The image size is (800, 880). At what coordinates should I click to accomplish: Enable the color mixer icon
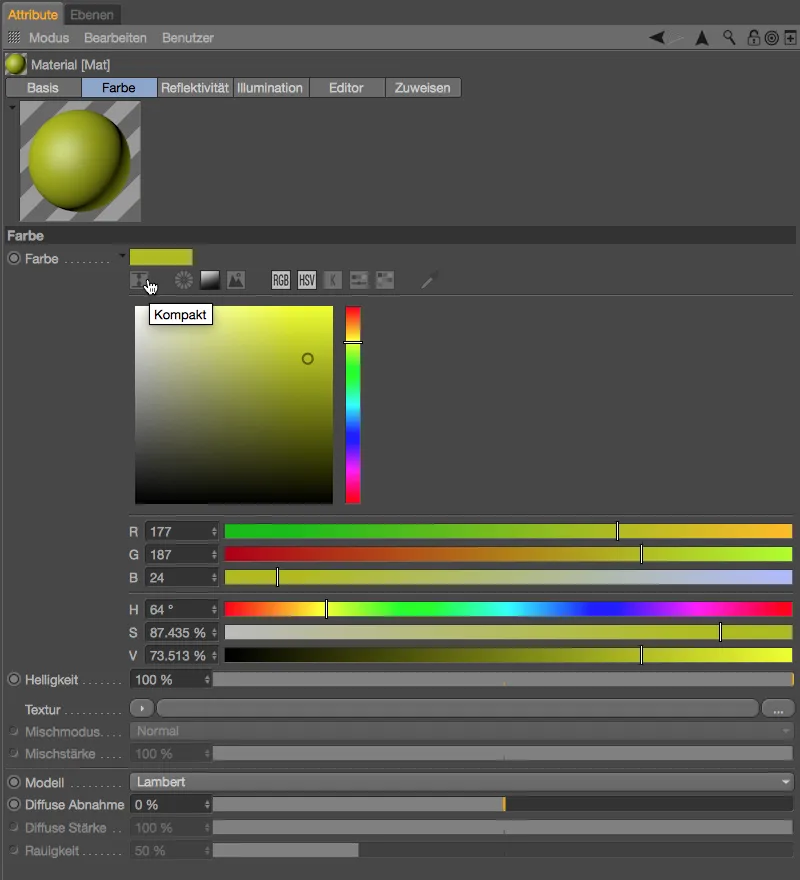(x=359, y=279)
